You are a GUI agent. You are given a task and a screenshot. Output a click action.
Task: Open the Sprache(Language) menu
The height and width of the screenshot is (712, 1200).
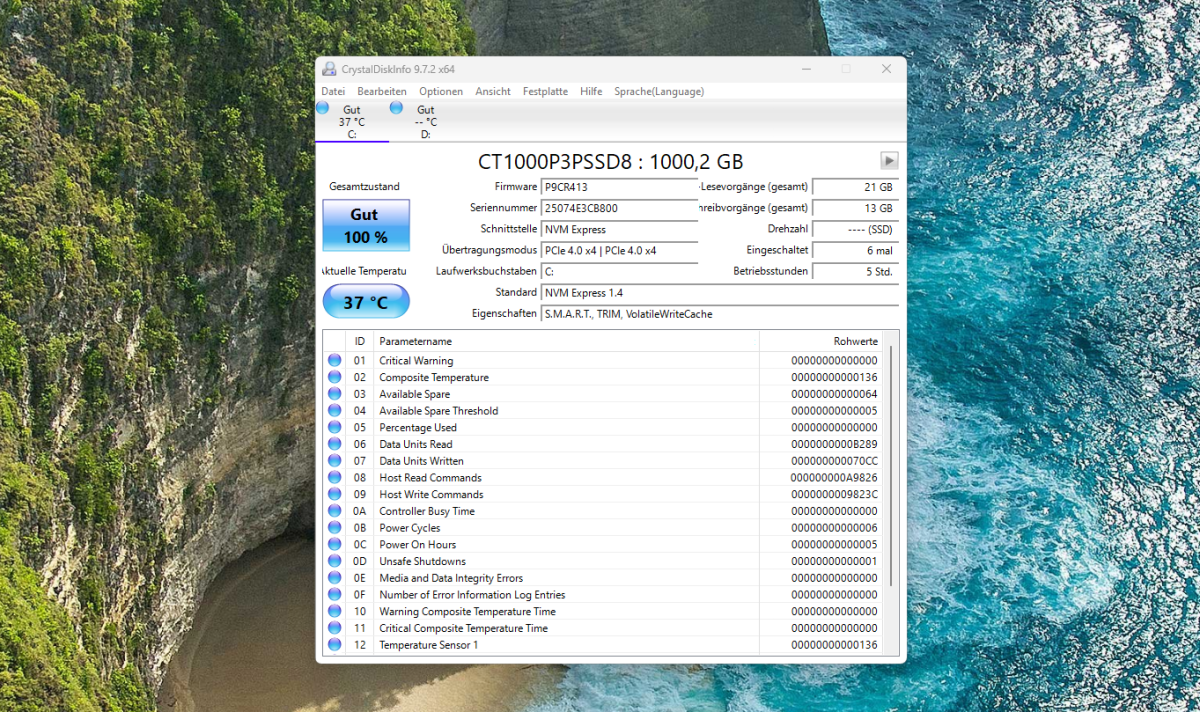click(x=658, y=91)
